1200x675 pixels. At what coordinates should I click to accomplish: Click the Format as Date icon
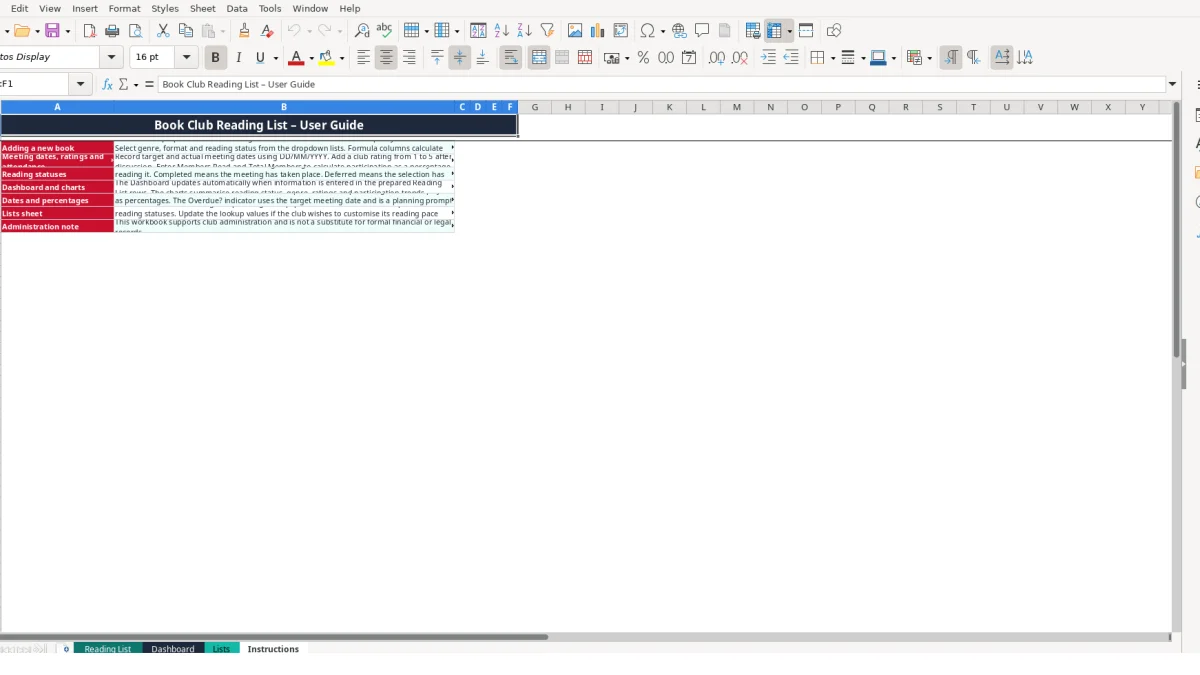[x=689, y=58]
